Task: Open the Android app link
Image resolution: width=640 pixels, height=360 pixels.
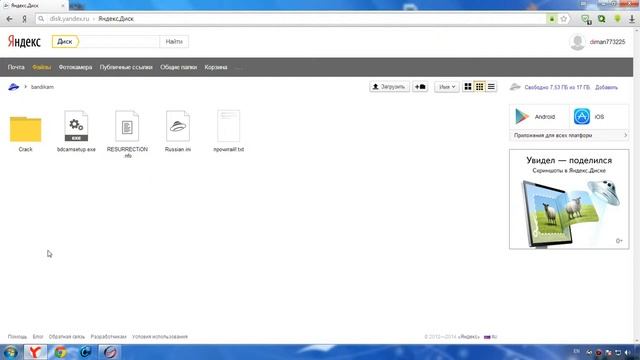Action: [539, 117]
